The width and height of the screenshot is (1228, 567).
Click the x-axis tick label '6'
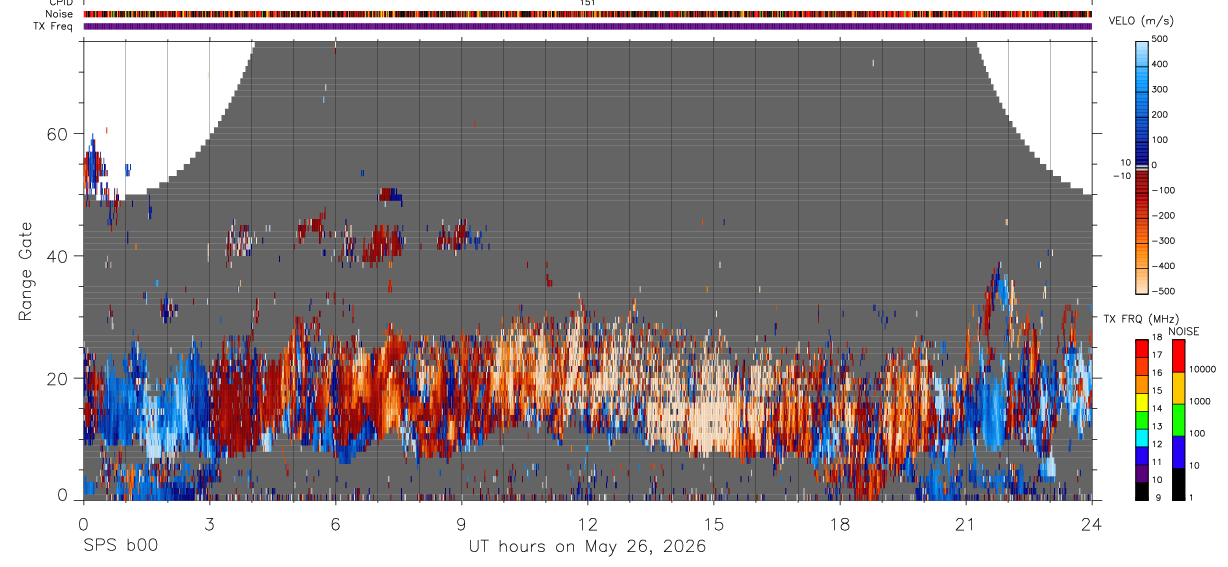click(x=335, y=523)
